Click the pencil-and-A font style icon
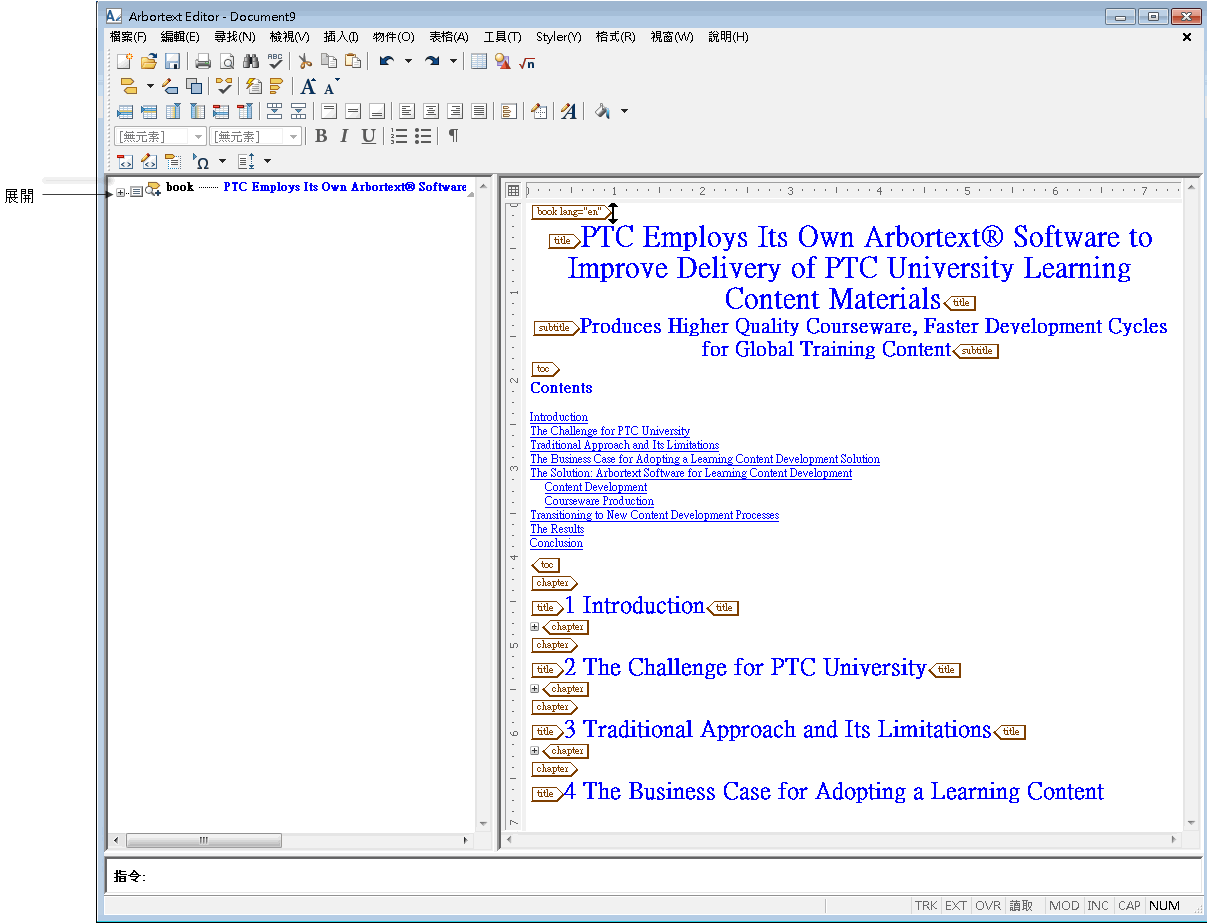Viewport: 1207px width, 923px height. click(x=568, y=111)
